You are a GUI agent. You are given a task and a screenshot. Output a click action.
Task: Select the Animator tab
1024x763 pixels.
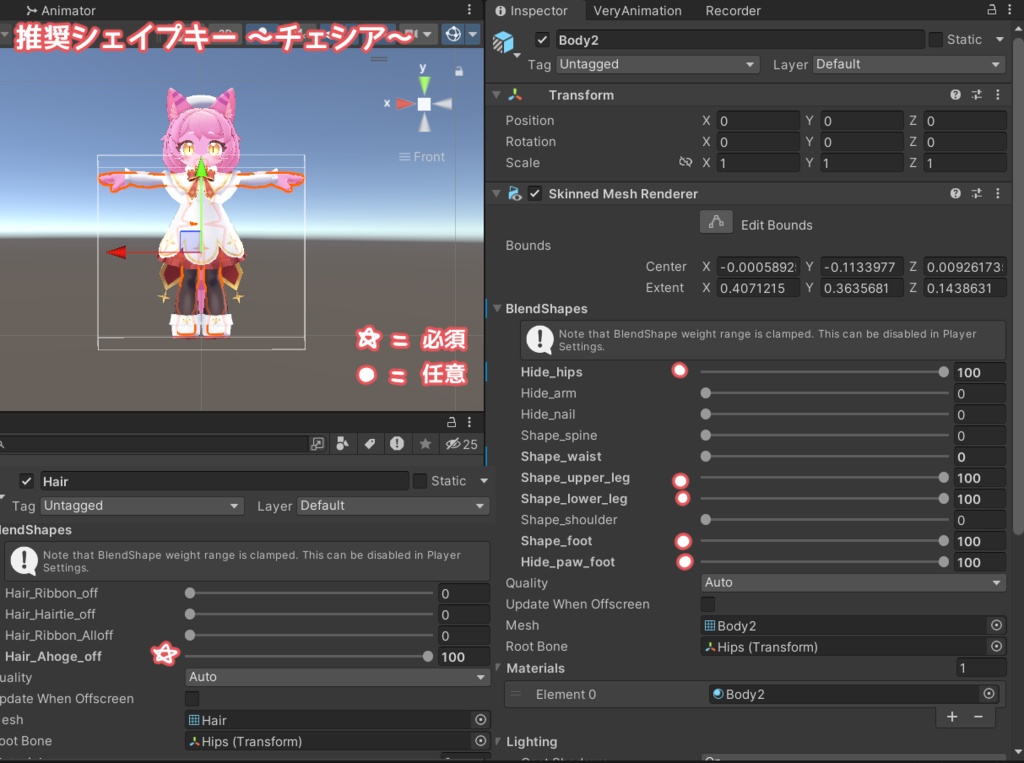61,10
